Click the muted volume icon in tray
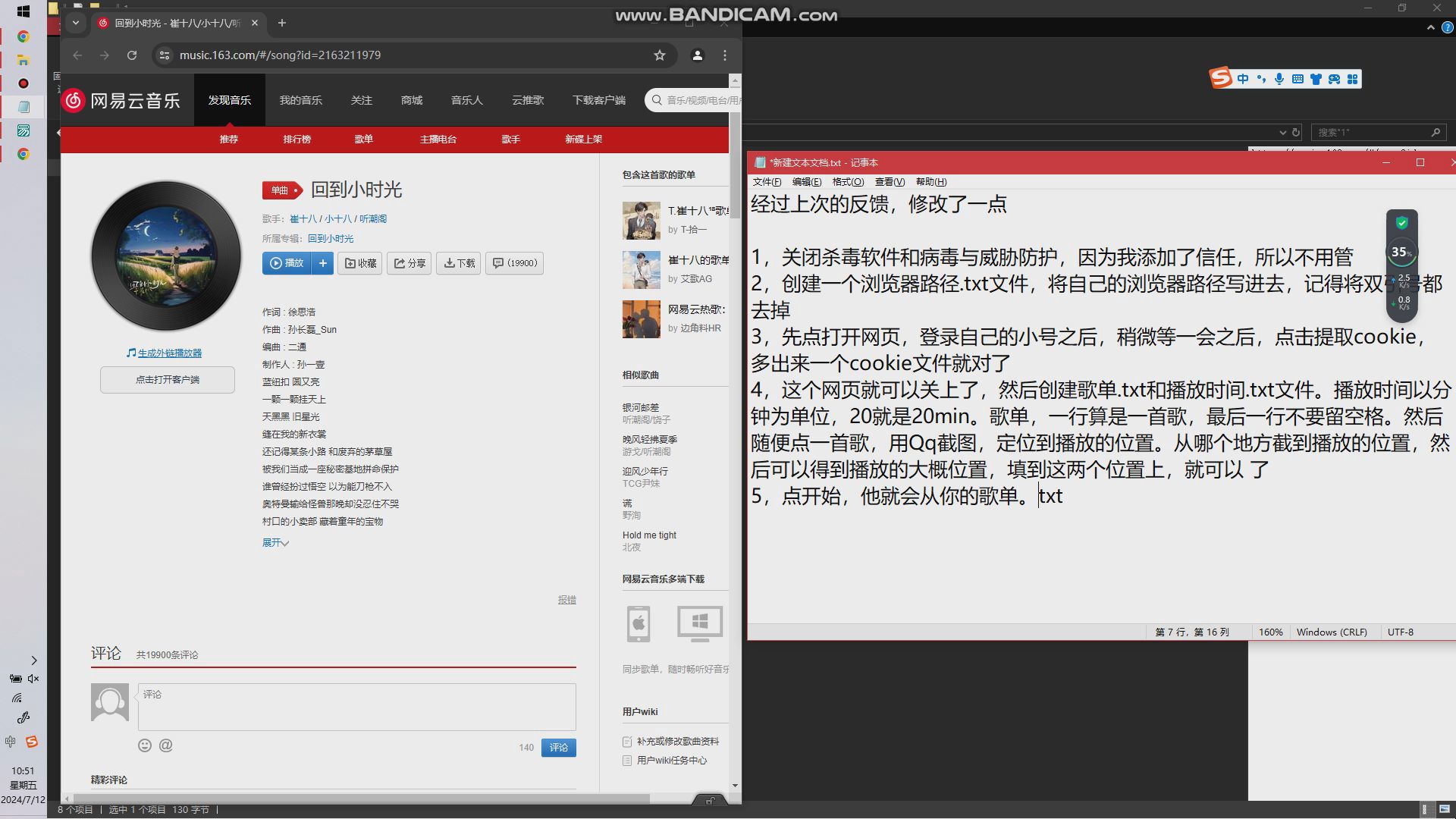The height and width of the screenshot is (819, 1456). (x=33, y=679)
